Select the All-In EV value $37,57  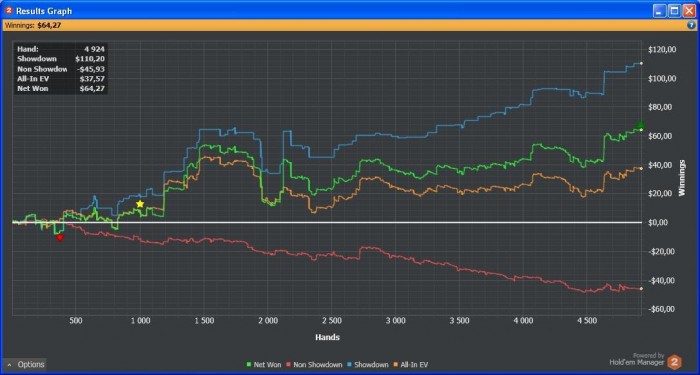pos(92,79)
